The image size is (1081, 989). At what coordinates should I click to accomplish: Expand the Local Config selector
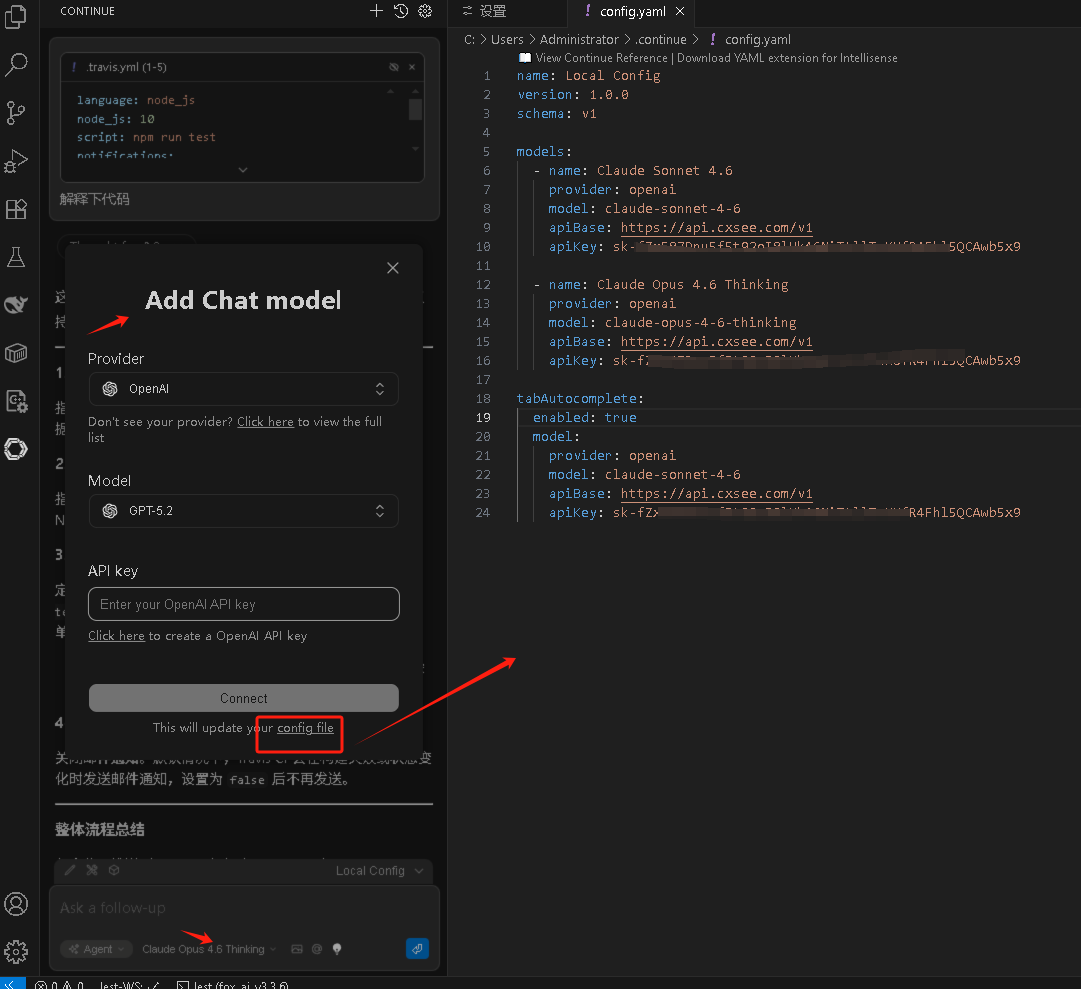point(379,871)
